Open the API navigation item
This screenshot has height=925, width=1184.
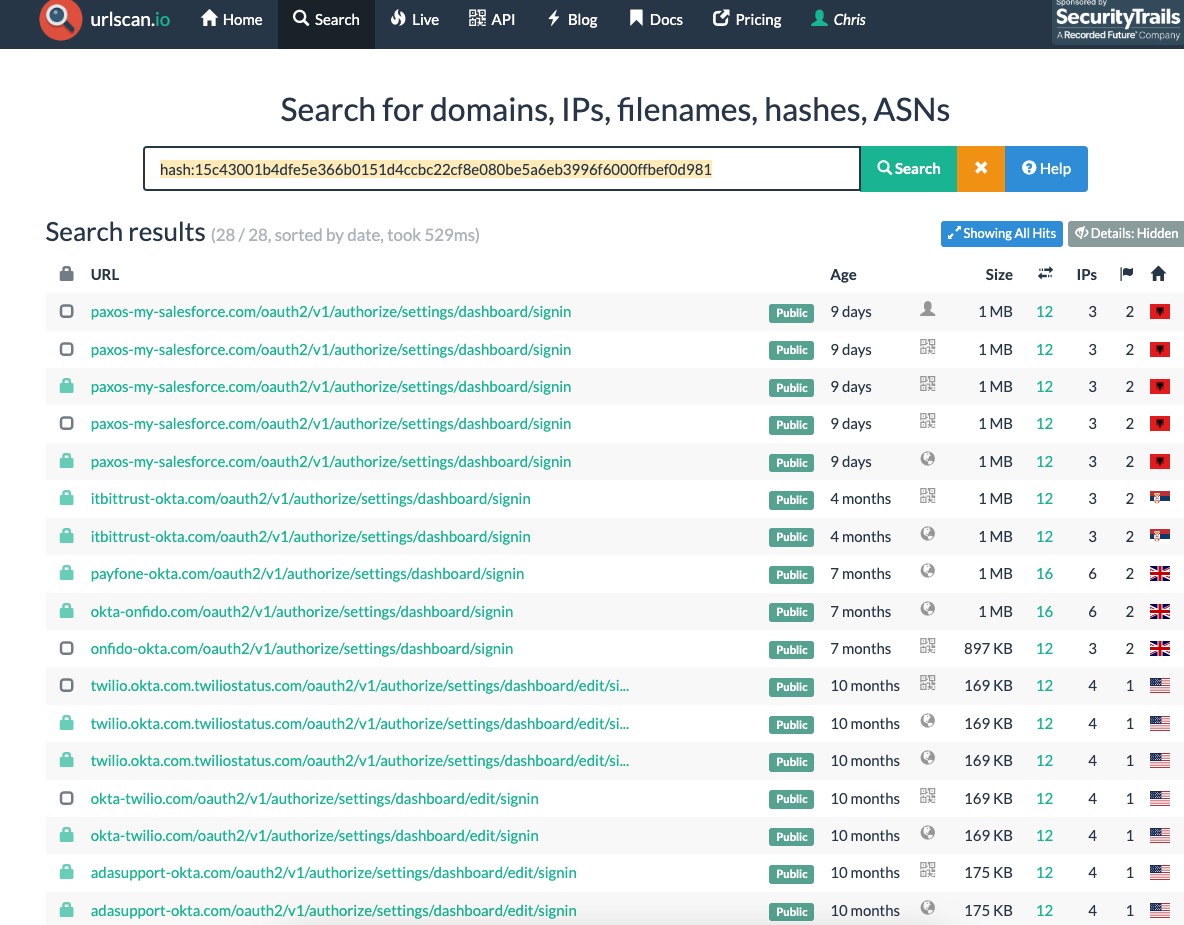pyautogui.click(x=492, y=20)
